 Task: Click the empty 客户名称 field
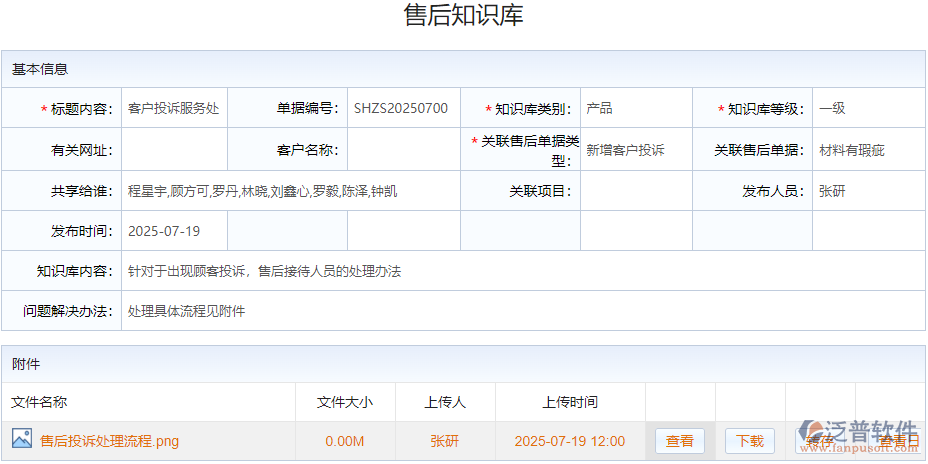point(402,150)
